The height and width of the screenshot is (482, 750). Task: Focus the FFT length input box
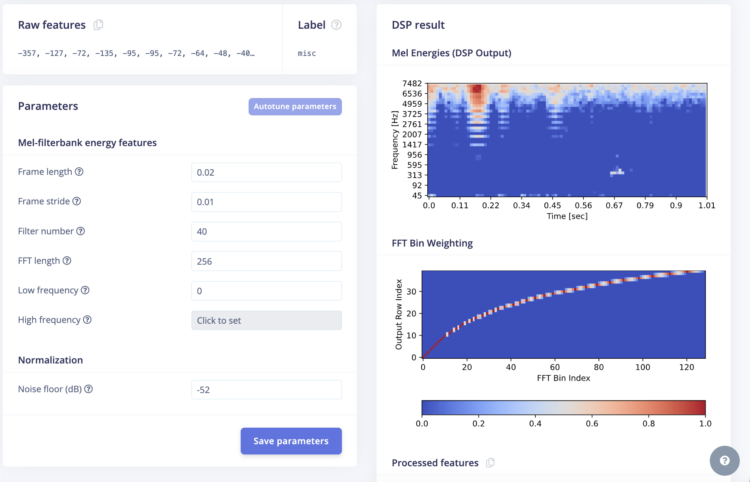[x=266, y=262]
